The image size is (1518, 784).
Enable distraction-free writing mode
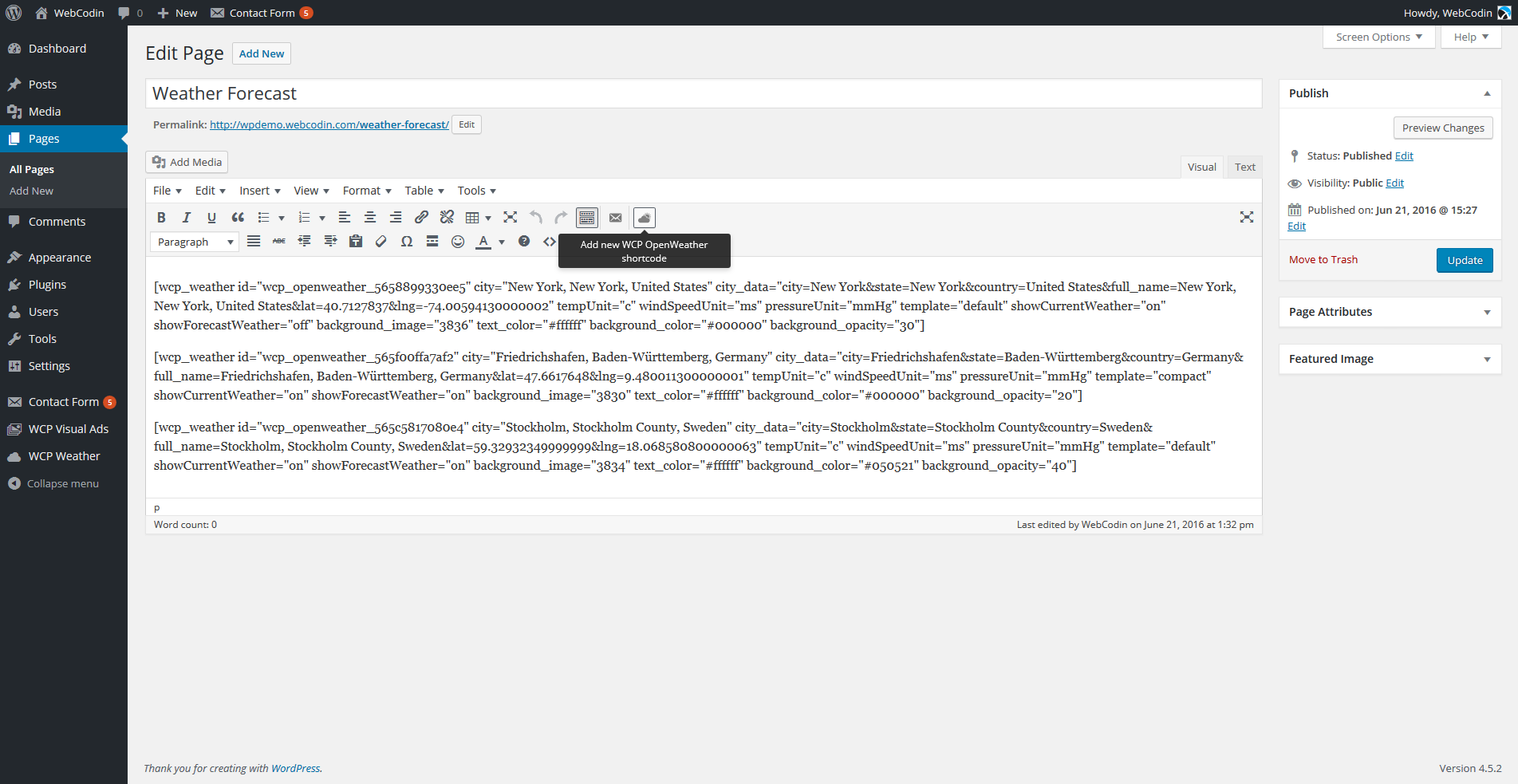(1247, 218)
